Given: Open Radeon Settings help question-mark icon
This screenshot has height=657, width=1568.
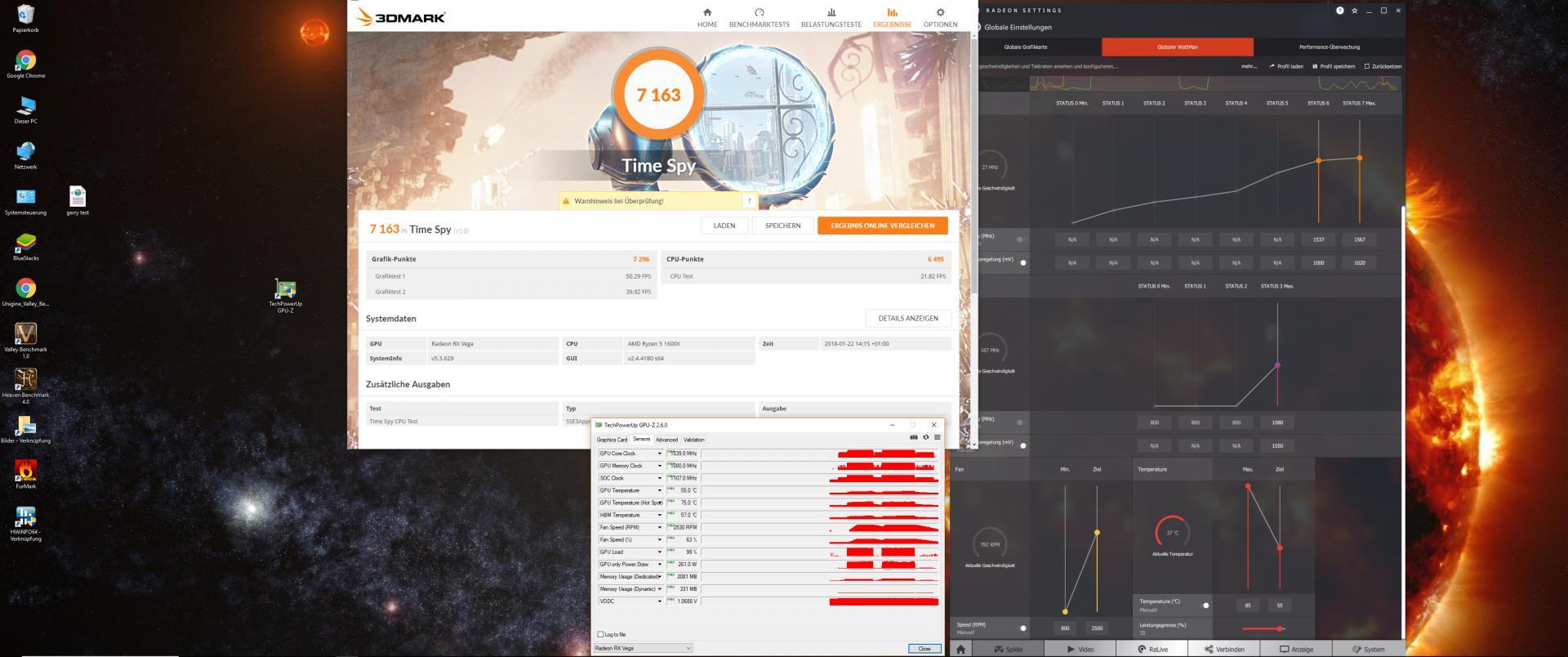Looking at the screenshot, I should click(x=1339, y=11).
